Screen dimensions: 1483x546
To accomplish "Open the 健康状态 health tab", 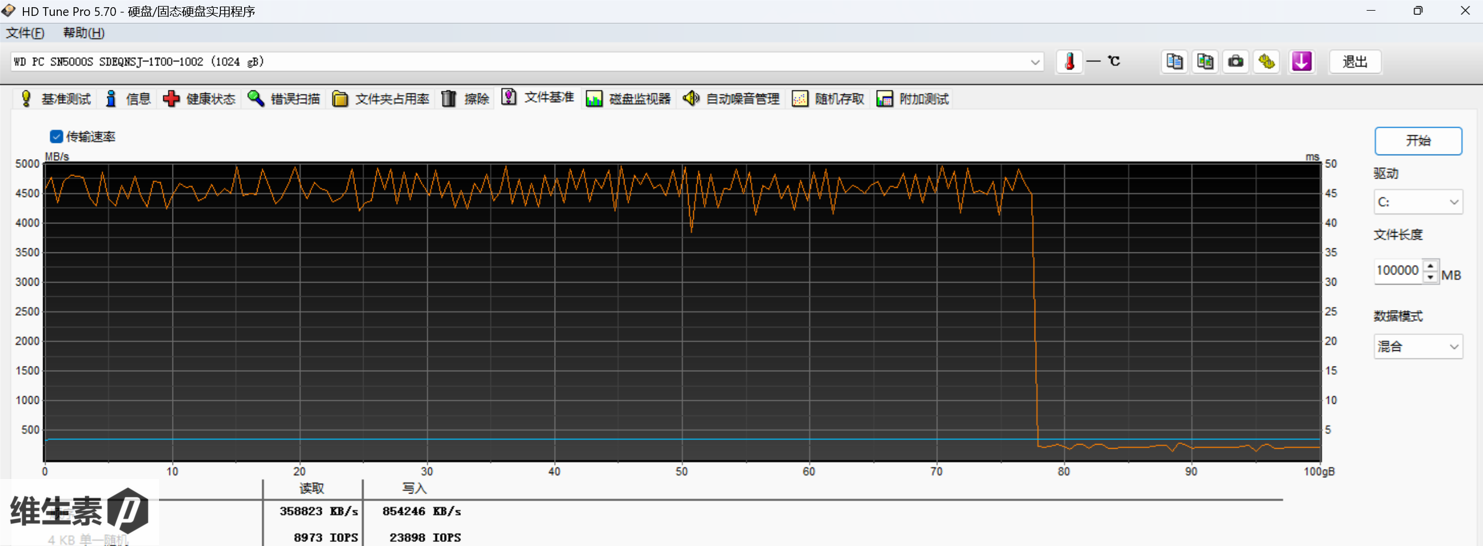I will point(199,99).
